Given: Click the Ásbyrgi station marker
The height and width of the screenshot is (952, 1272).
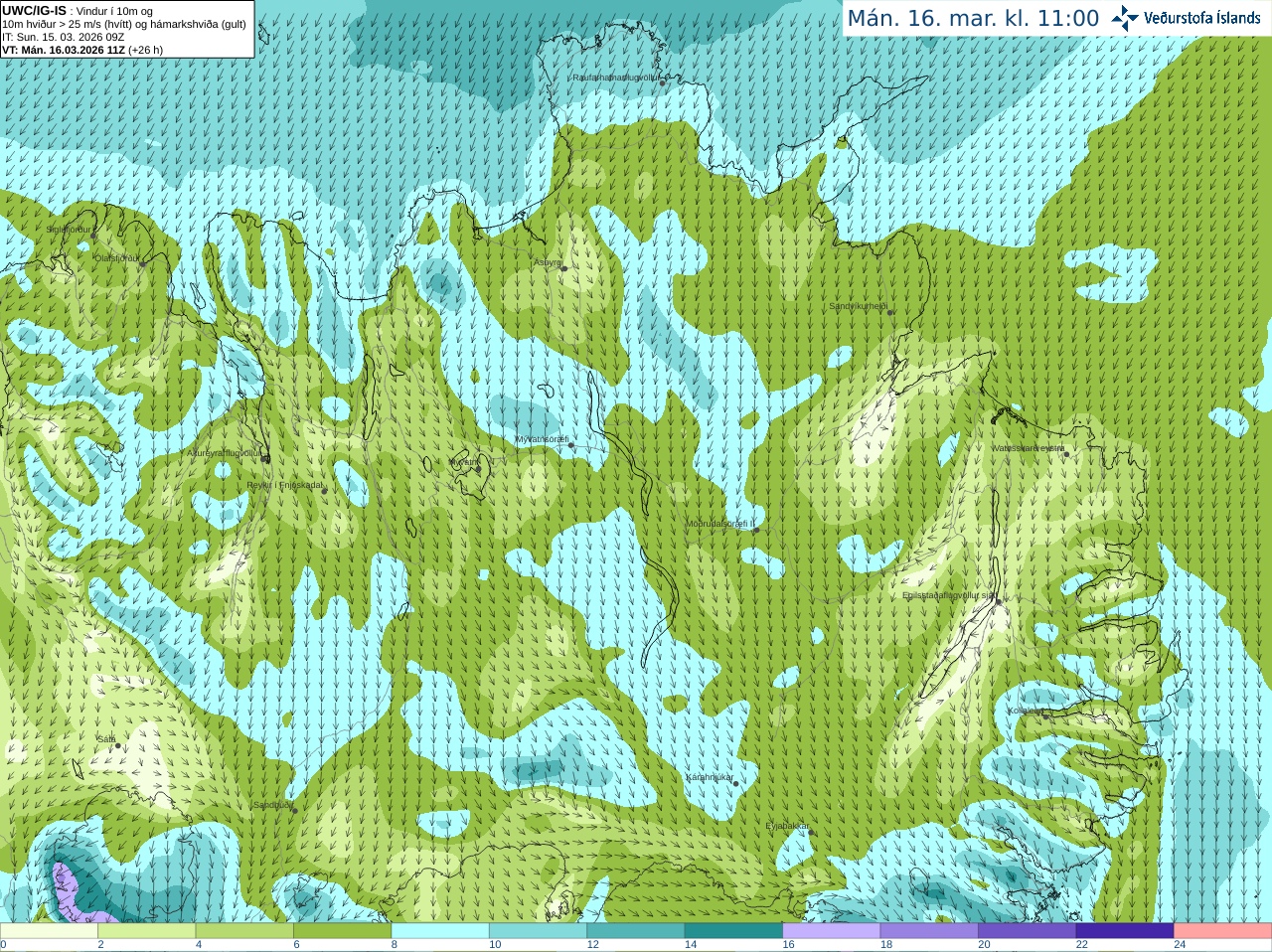Looking at the screenshot, I should point(563,268).
